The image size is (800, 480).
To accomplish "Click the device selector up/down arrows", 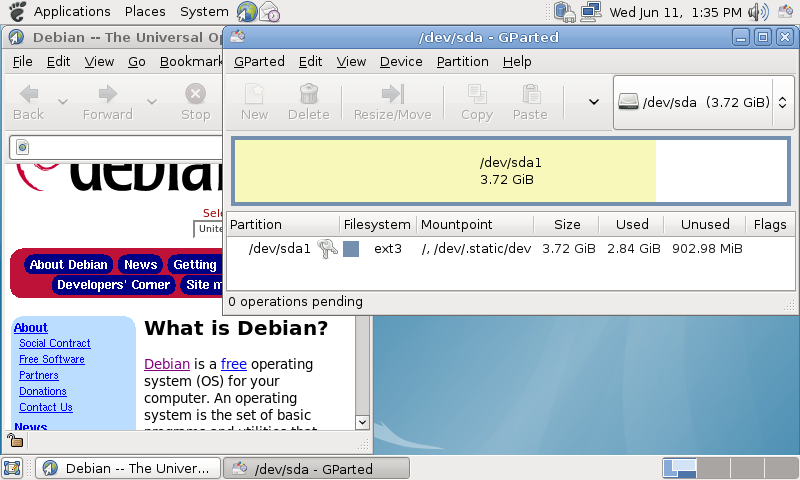I will tap(783, 102).
